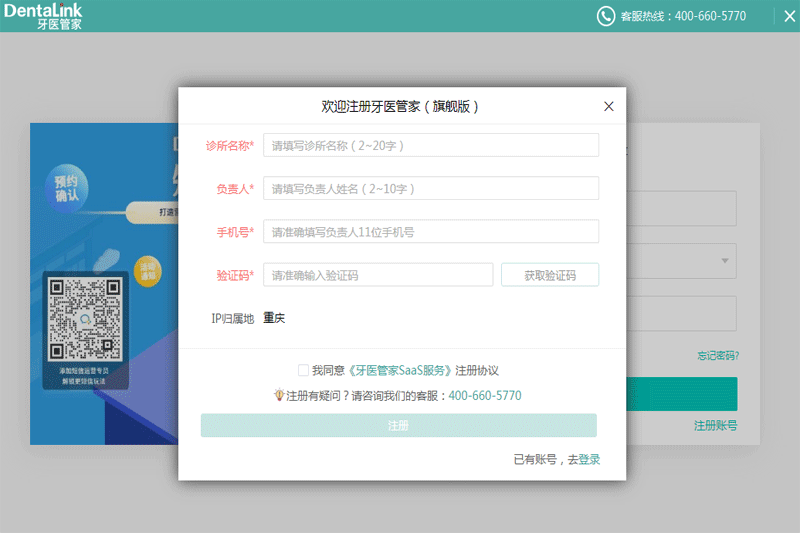Screen dimensions: 800x533
Task: Click the 忘记密码 forgot password link
Action: [718, 356]
